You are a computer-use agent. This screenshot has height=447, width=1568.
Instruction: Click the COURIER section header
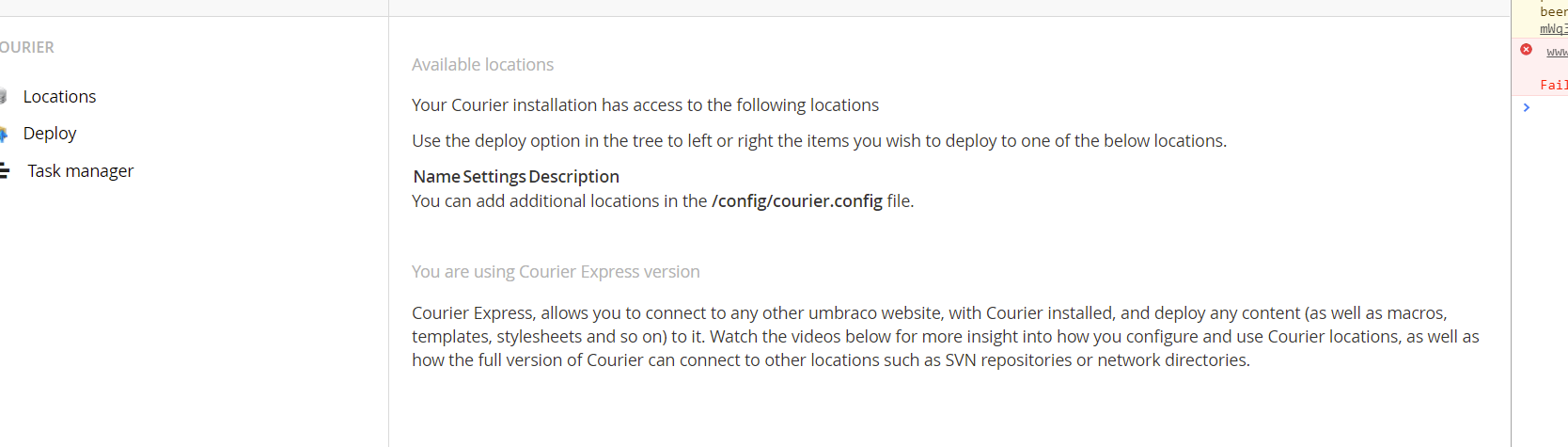pos(26,47)
